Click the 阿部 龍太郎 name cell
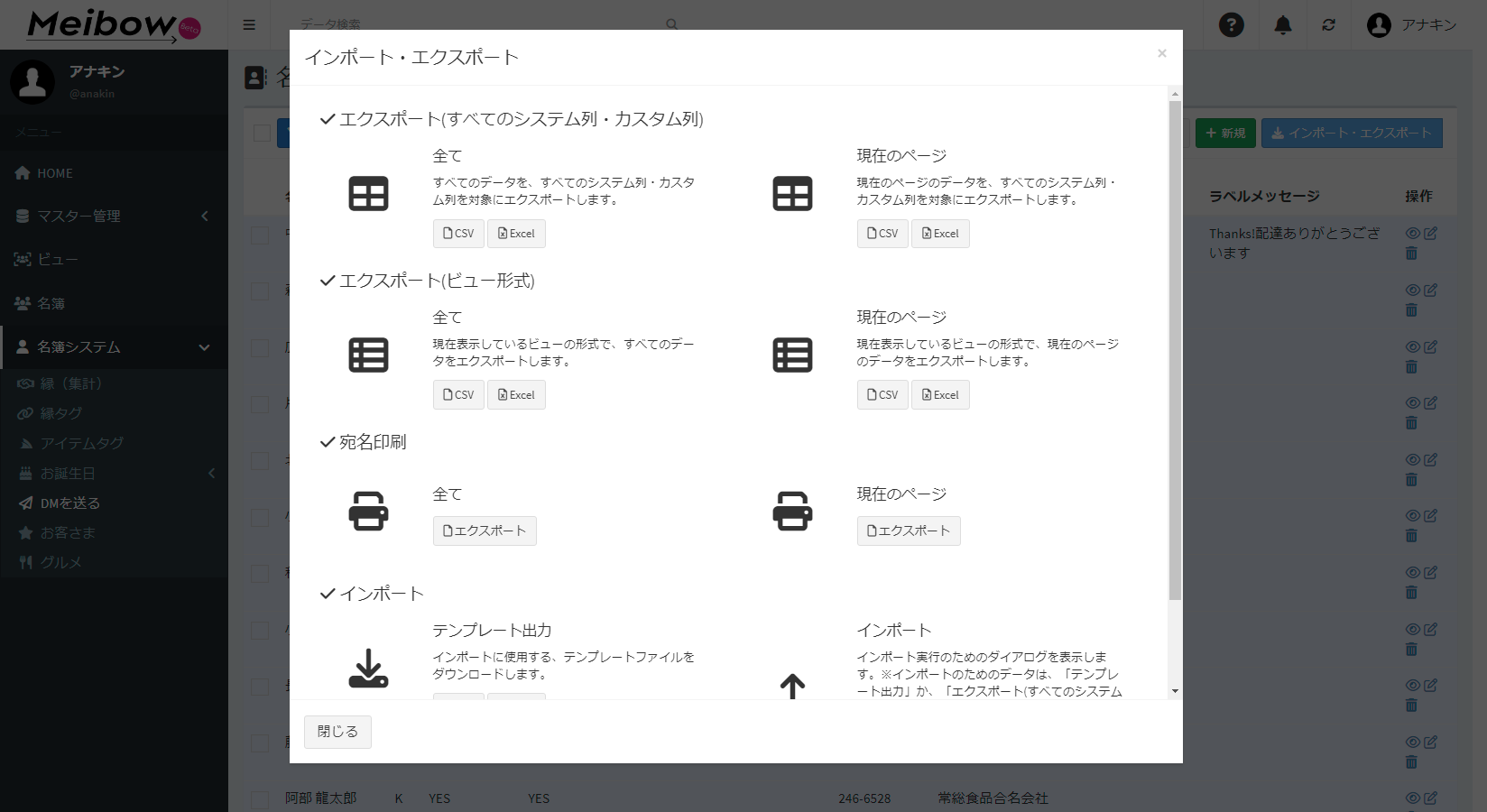Image resolution: width=1487 pixels, height=812 pixels. [320, 798]
